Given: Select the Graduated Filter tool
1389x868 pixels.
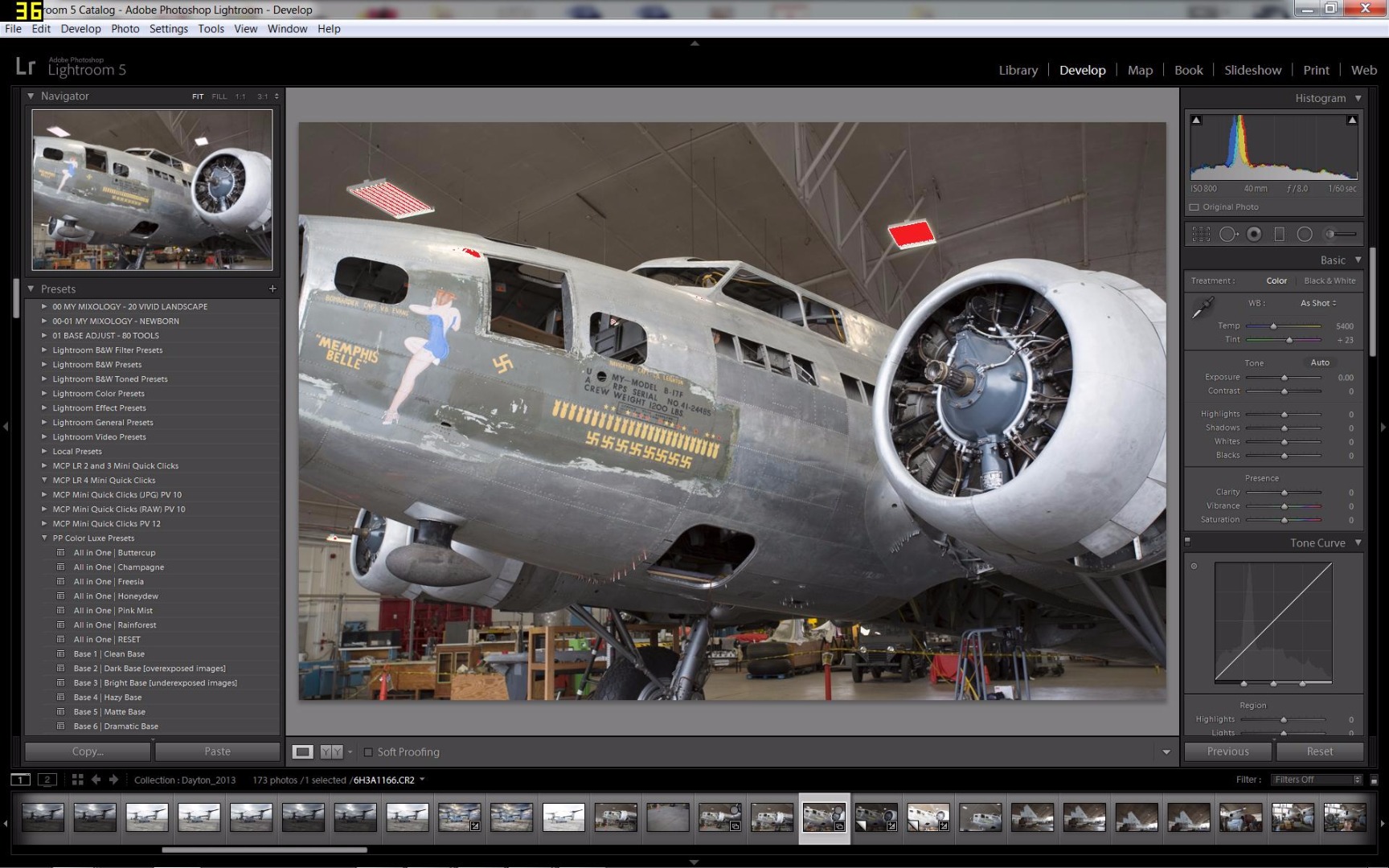Looking at the screenshot, I should [x=1280, y=234].
